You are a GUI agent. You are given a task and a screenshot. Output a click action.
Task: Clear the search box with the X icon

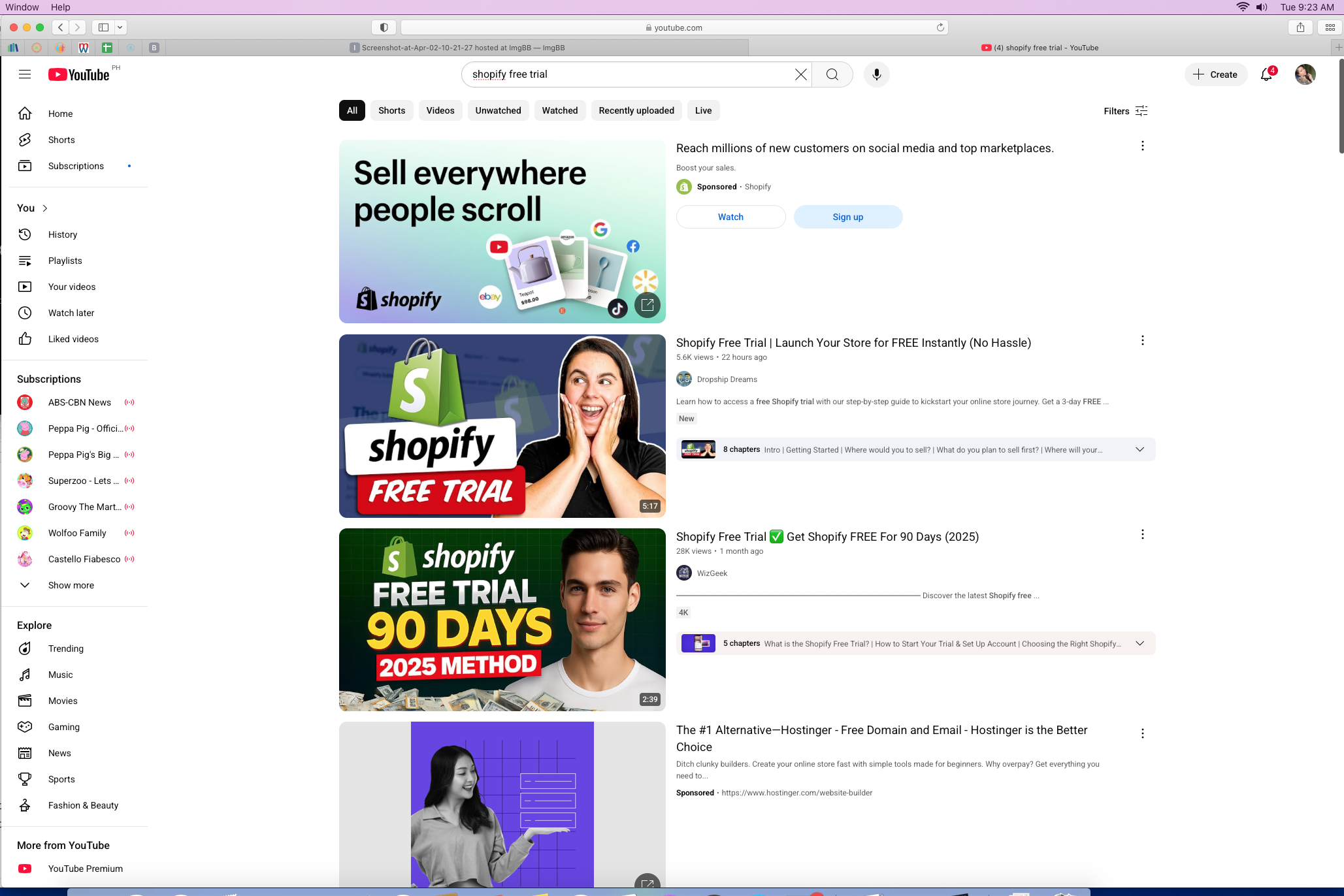[800, 74]
